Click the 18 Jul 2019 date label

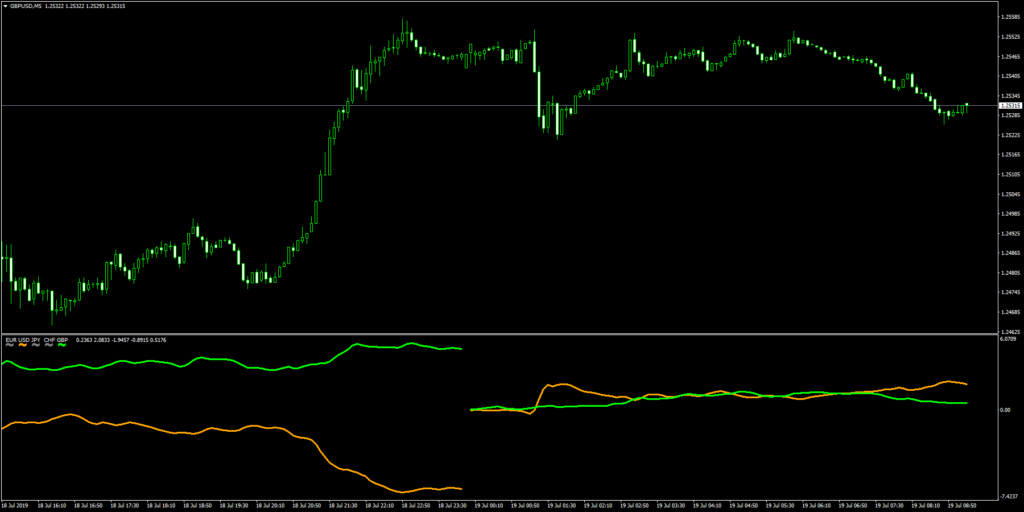(17, 505)
